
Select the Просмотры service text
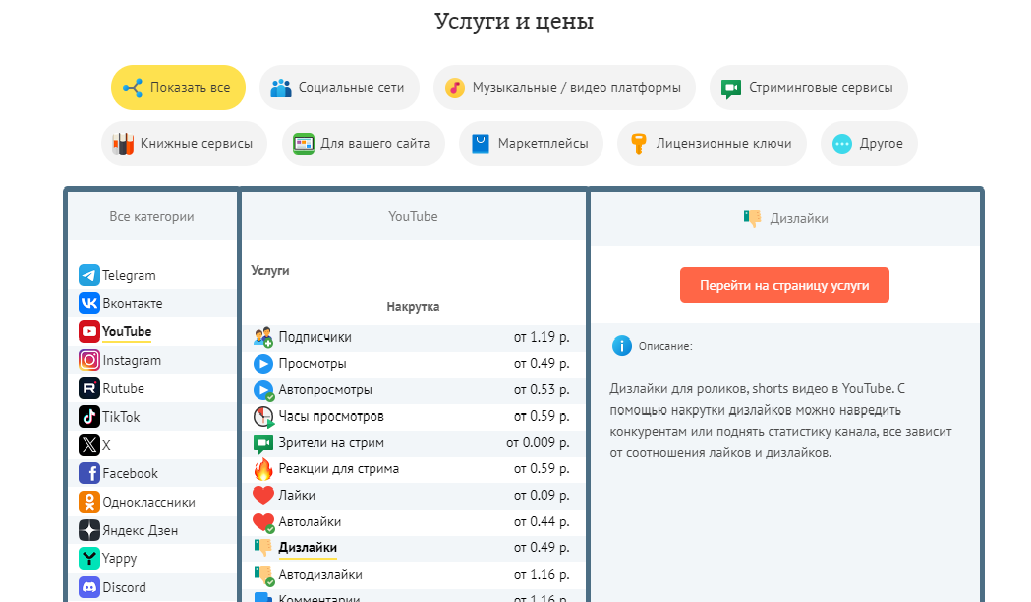(x=312, y=363)
